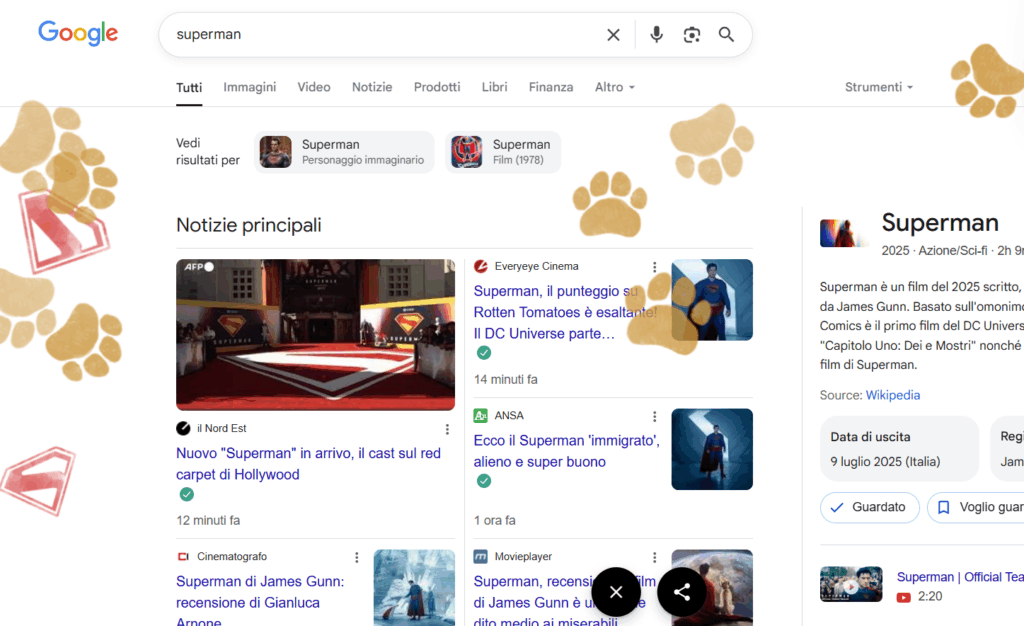Open options for the ANSA article
Image resolution: width=1024 pixels, height=626 pixels.
tap(654, 416)
